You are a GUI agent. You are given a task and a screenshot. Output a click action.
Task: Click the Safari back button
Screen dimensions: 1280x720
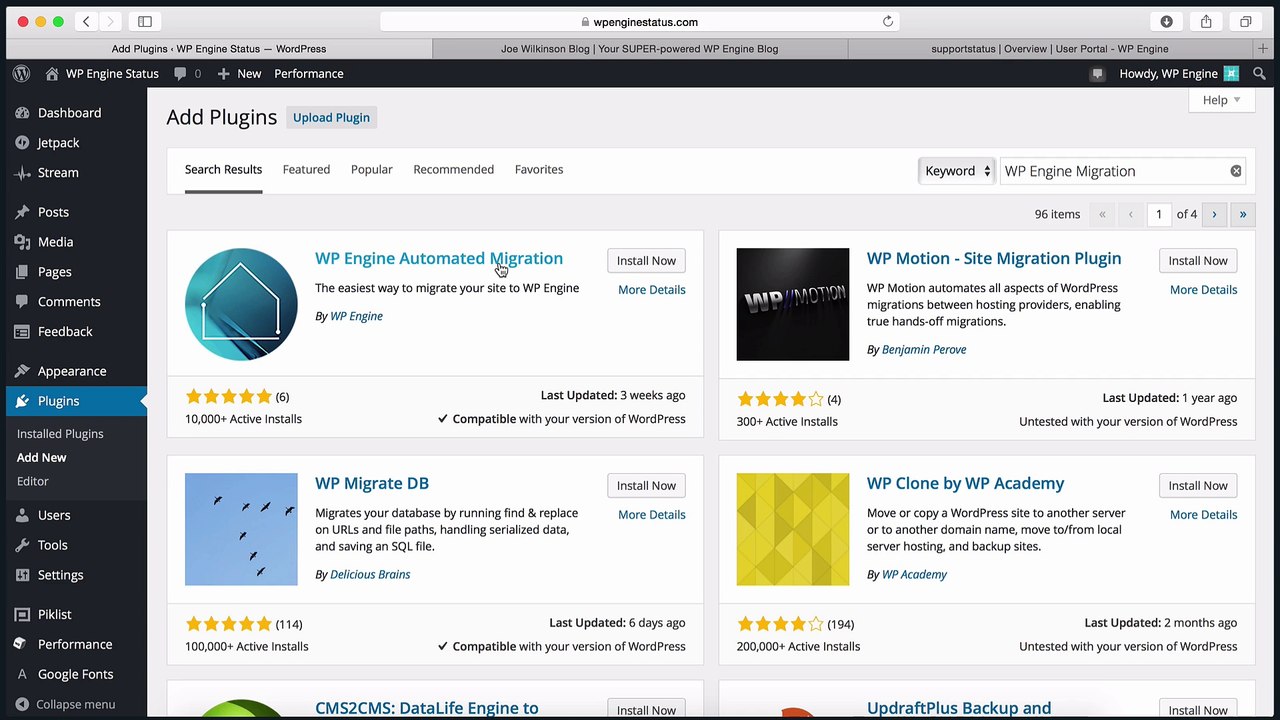click(86, 21)
